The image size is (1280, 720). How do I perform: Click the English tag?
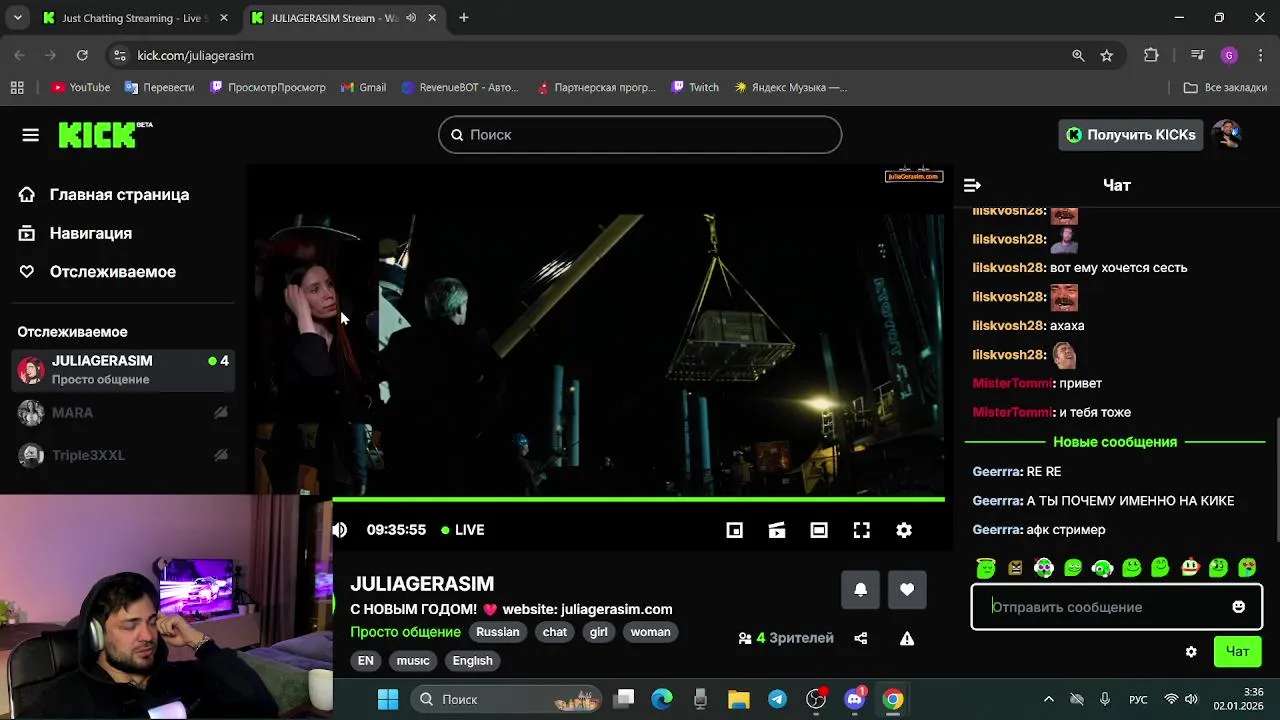pyautogui.click(x=473, y=661)
